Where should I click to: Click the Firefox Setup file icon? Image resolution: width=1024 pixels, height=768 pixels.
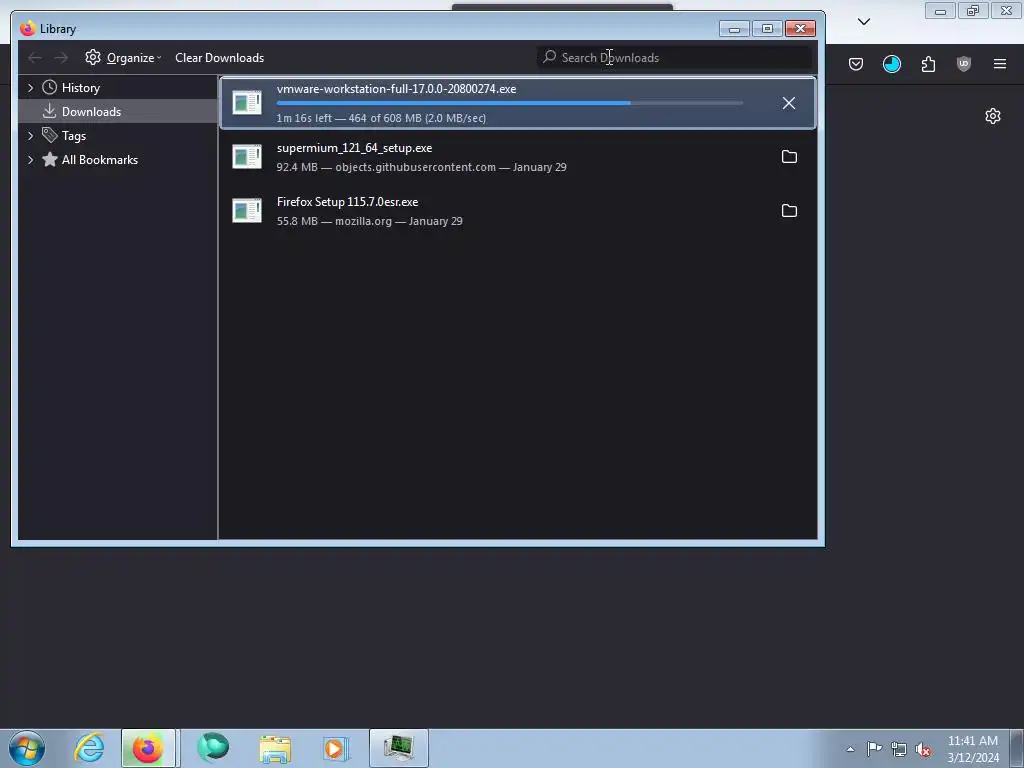pyautogui.click(x=247, y=210)
